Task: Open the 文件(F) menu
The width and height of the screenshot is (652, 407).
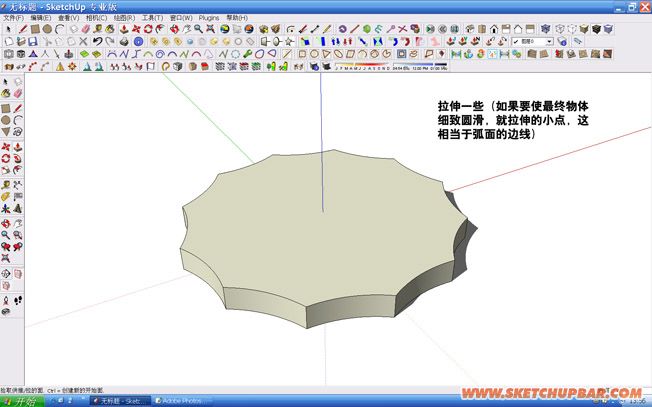Action: coord(13,18)
